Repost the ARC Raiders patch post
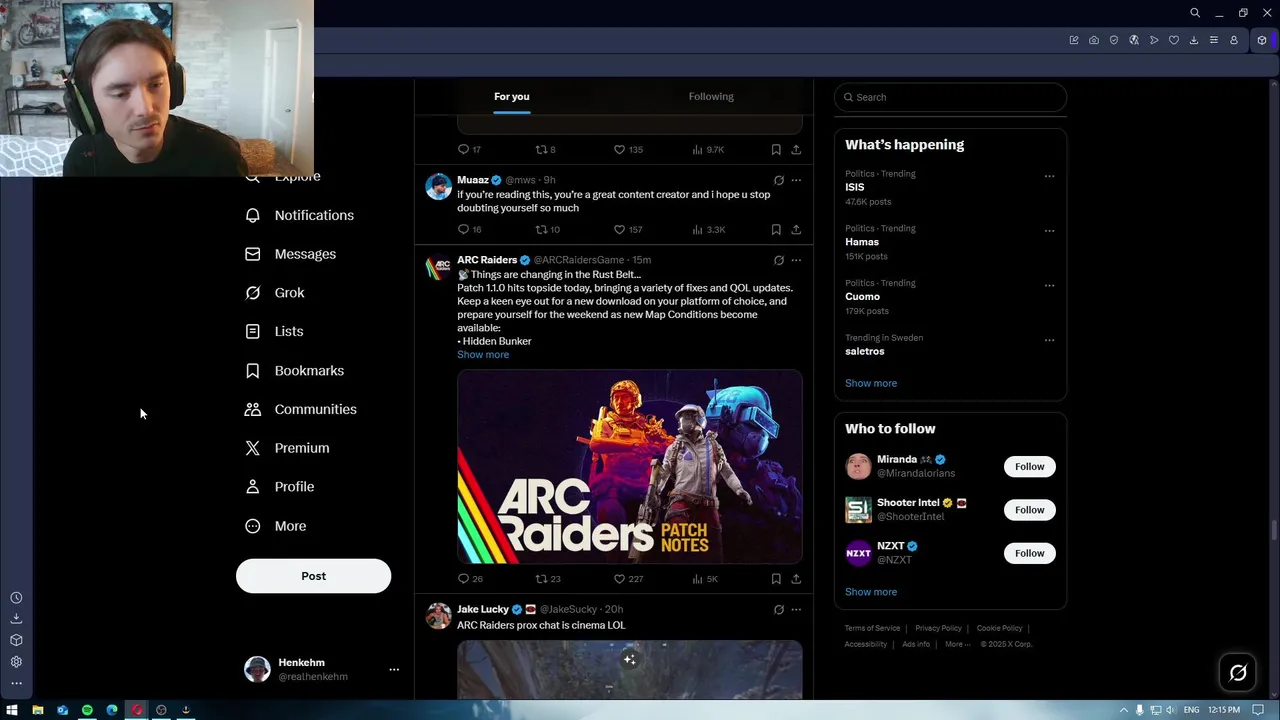Screen dimensions: 1280x720 coord(547,579)
